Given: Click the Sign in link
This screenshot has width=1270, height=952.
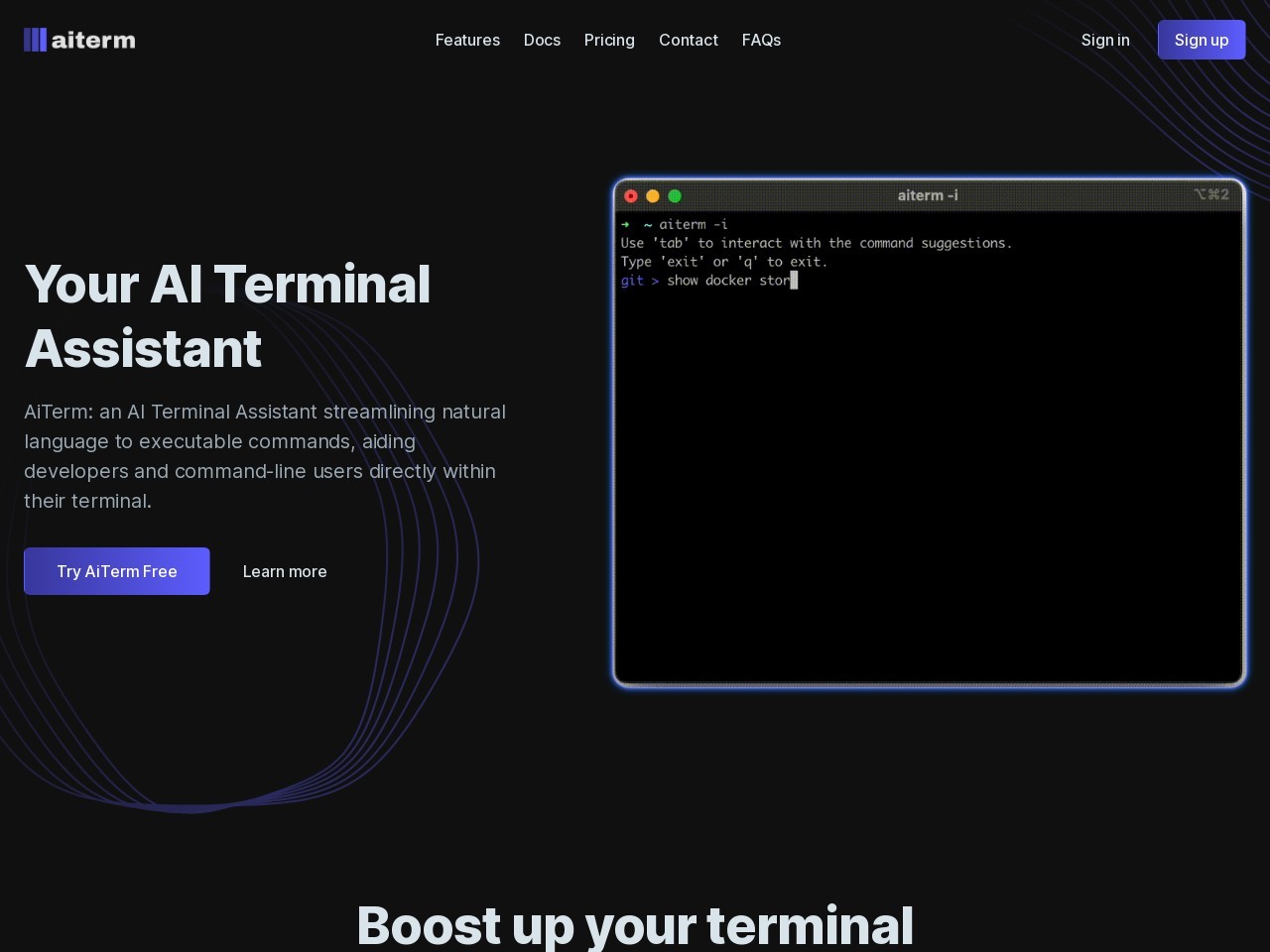Looking at the screenshot, I should (x=1105, y=40).
